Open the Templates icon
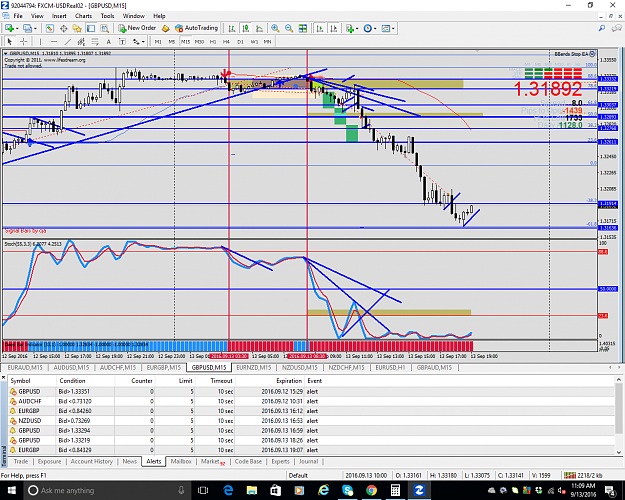The width and height of the screenshot is (625, 500). point(385,28)
